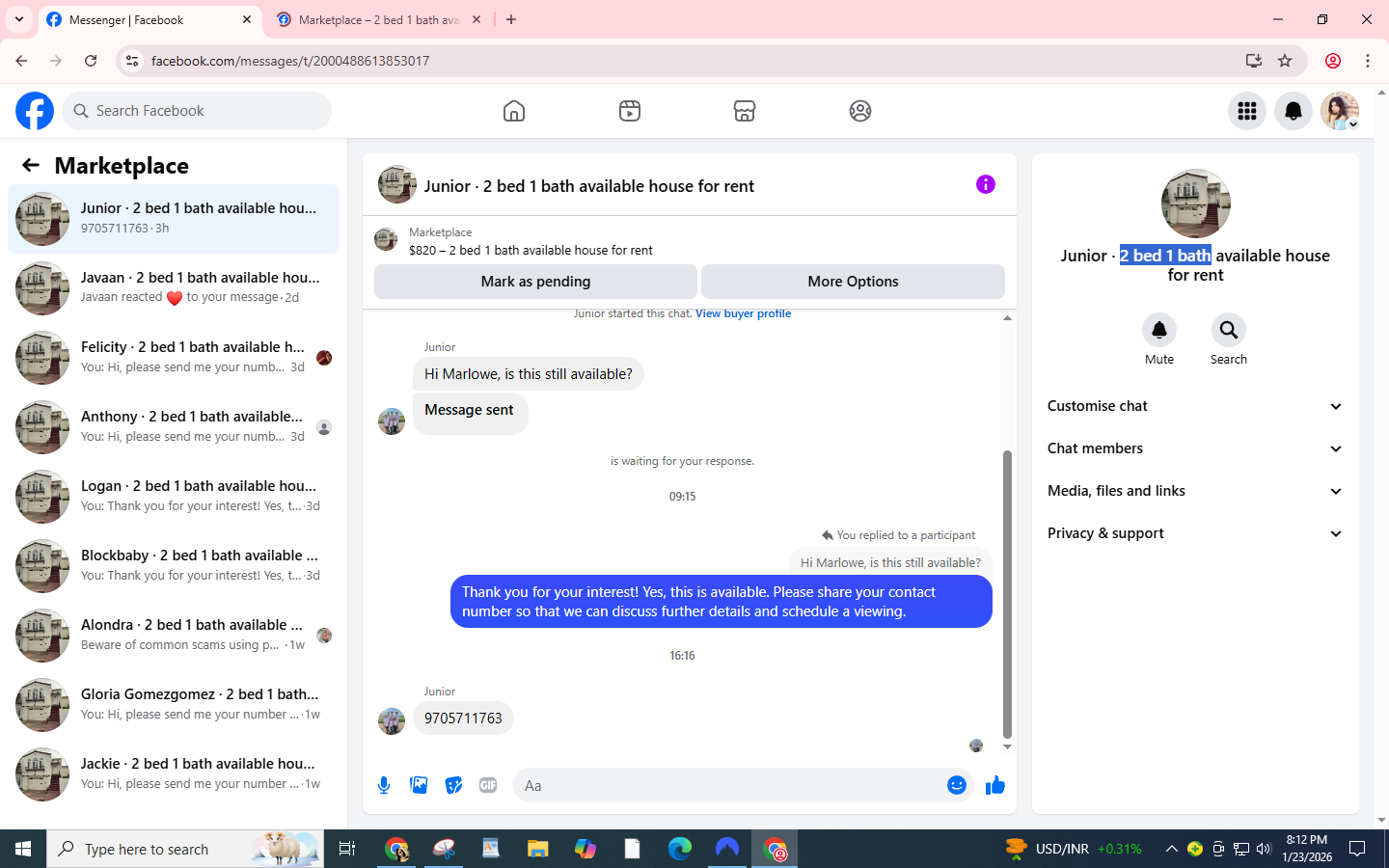Open File Explorer from taskbar
This screenshot has width=1389, height=868.
click(x=537, y=849)
